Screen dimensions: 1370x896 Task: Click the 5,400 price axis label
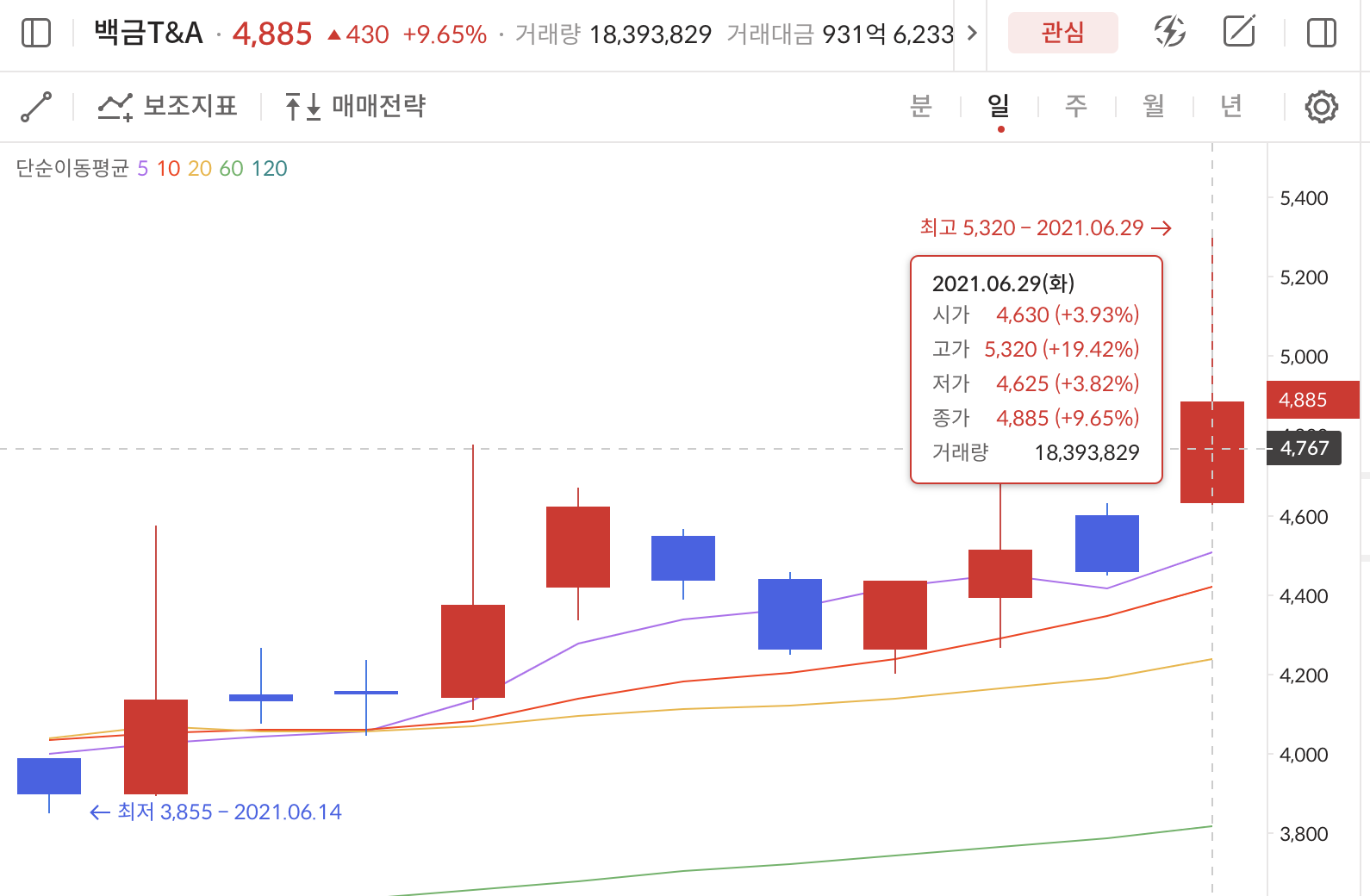point(1304,198)
